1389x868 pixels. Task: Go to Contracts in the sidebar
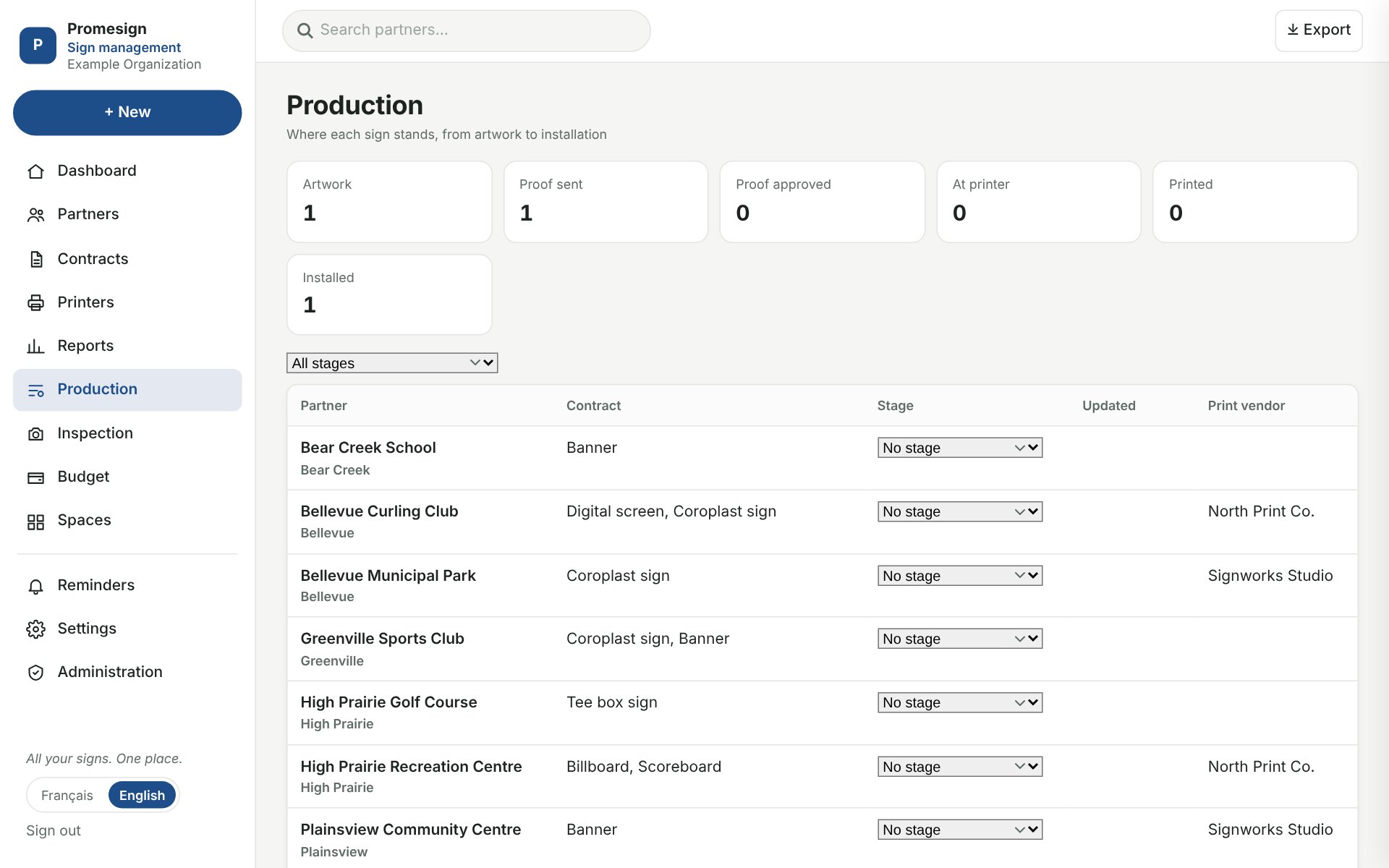click(x=127, y=259)
